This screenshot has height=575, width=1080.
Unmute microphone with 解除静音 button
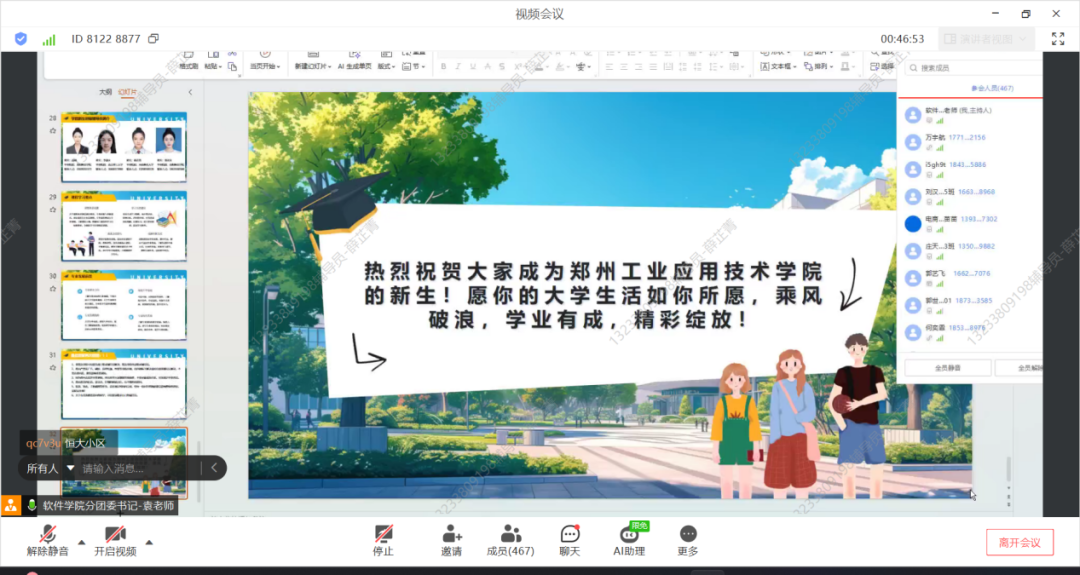47,540
